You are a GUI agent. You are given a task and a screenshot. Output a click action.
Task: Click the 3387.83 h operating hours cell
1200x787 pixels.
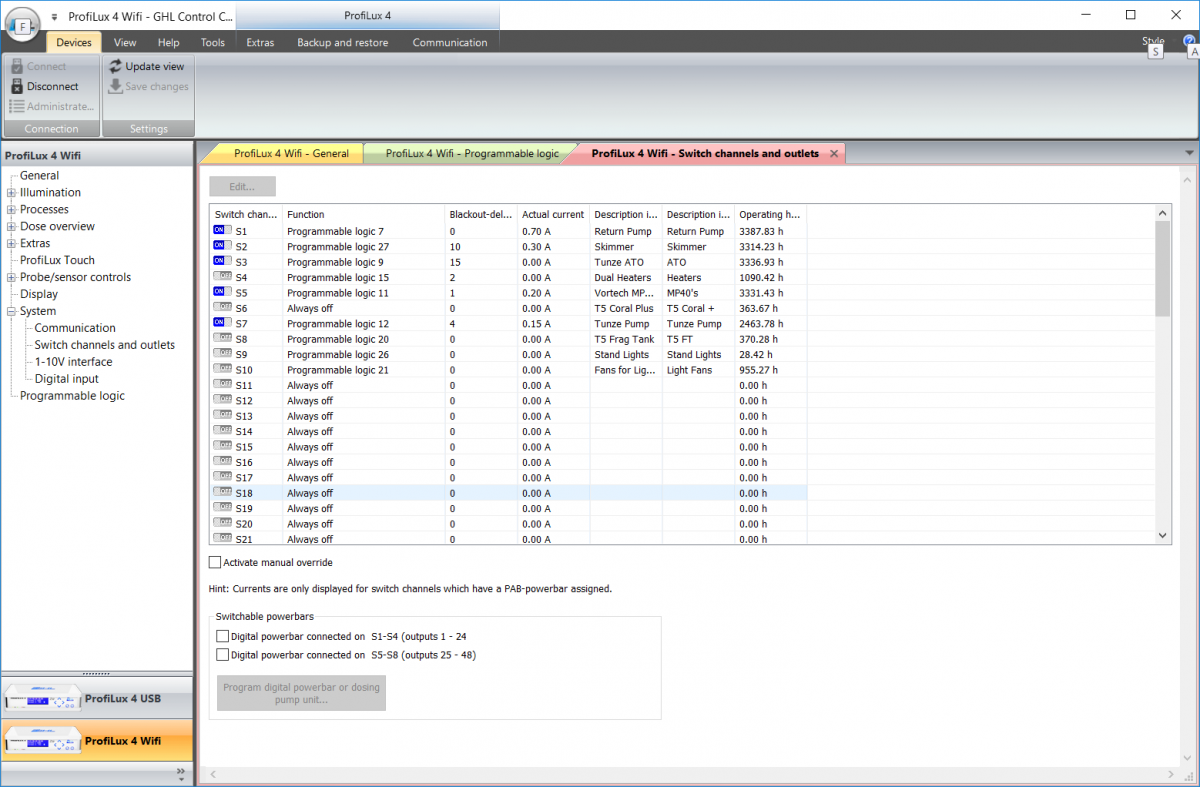tap(770, 231)
